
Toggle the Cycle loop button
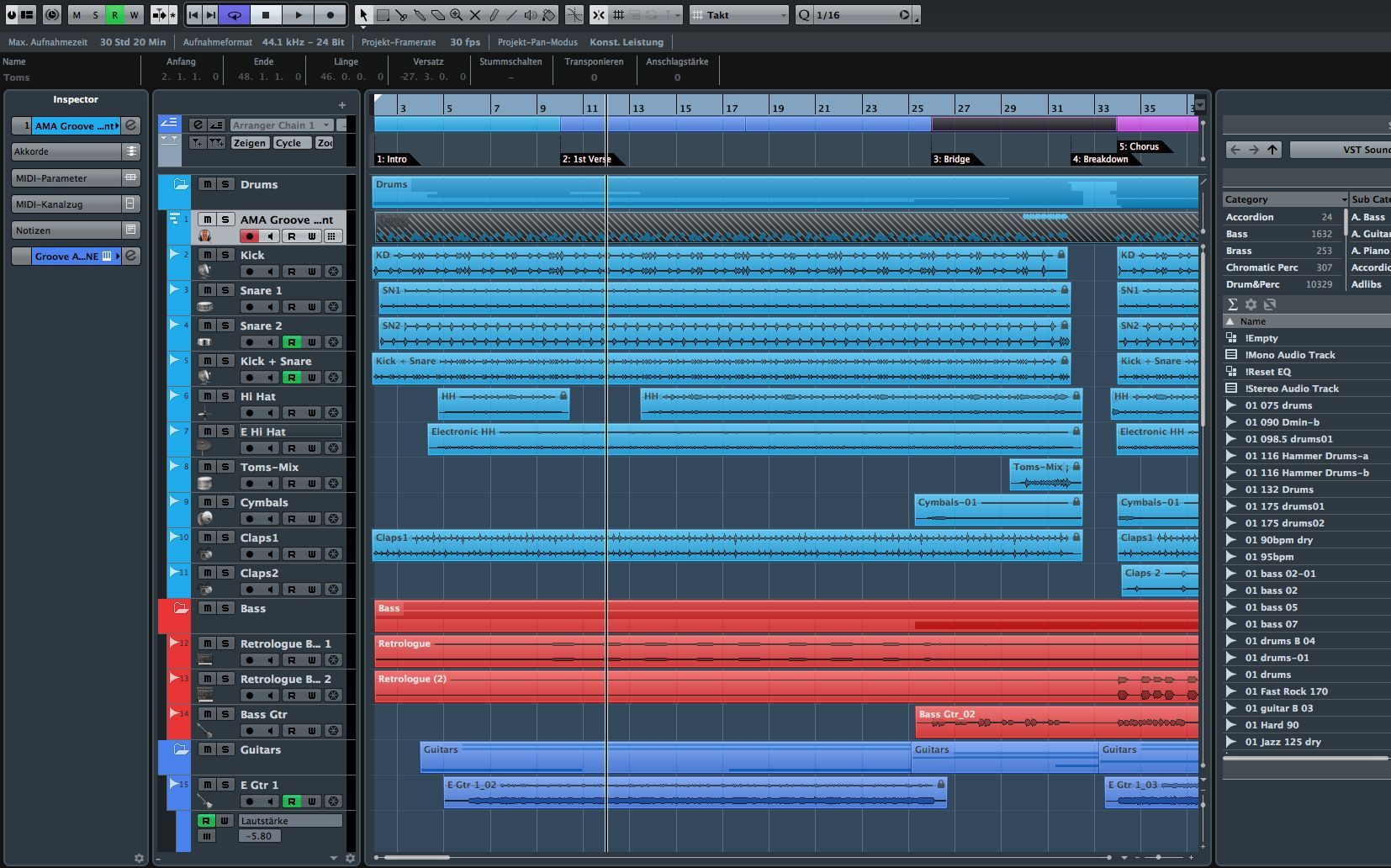[235, 15]
